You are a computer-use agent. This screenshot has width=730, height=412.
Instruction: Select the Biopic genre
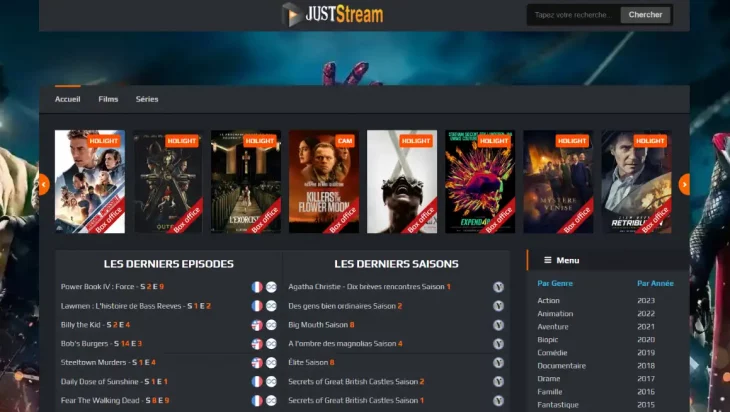(x=548, y=340)
